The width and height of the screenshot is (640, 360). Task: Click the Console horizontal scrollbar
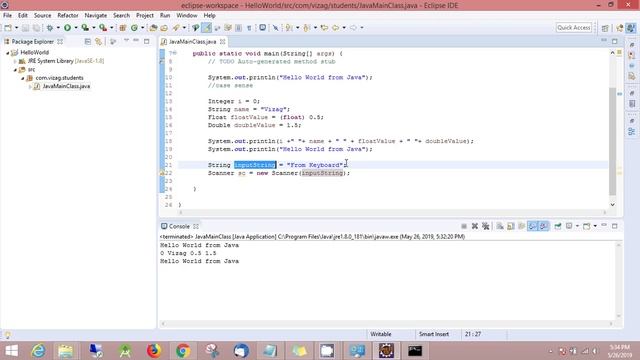(387, 324)
